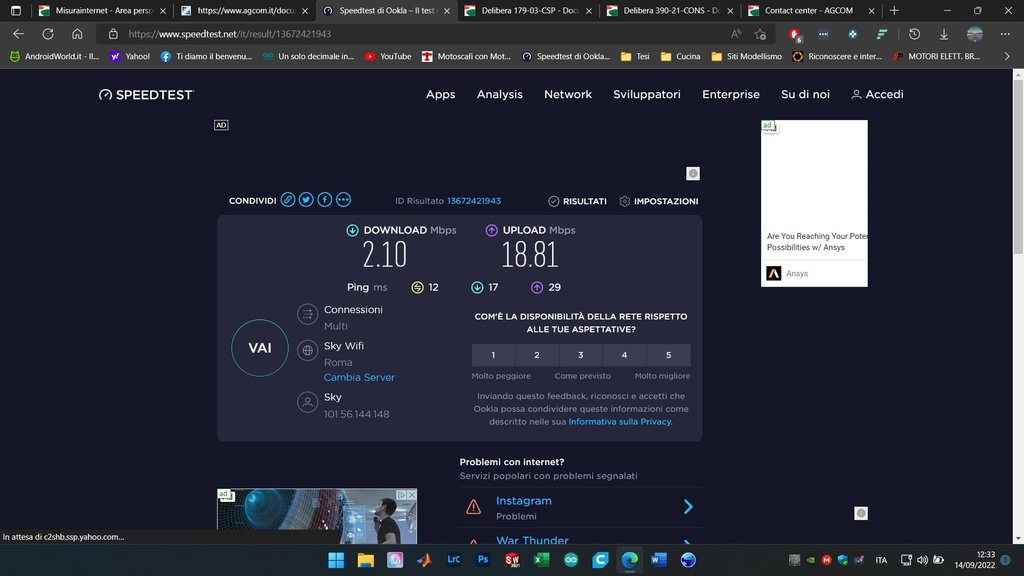Open the Su di noi menu
The width and height of the screenshot is (1024, 576).
point(805,95)
